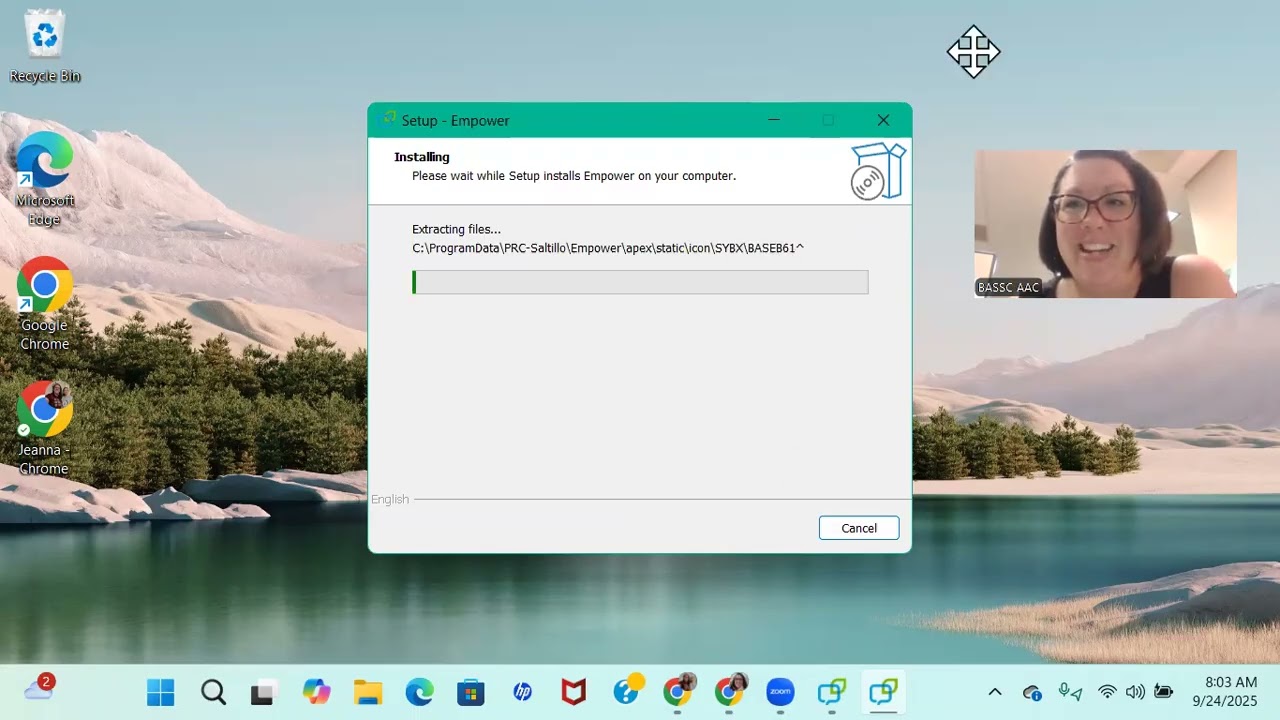The width and height of the screenshot is (1280, 720).
Task: Open the Recycle Bin desktop icon
Action: point(45,46)
